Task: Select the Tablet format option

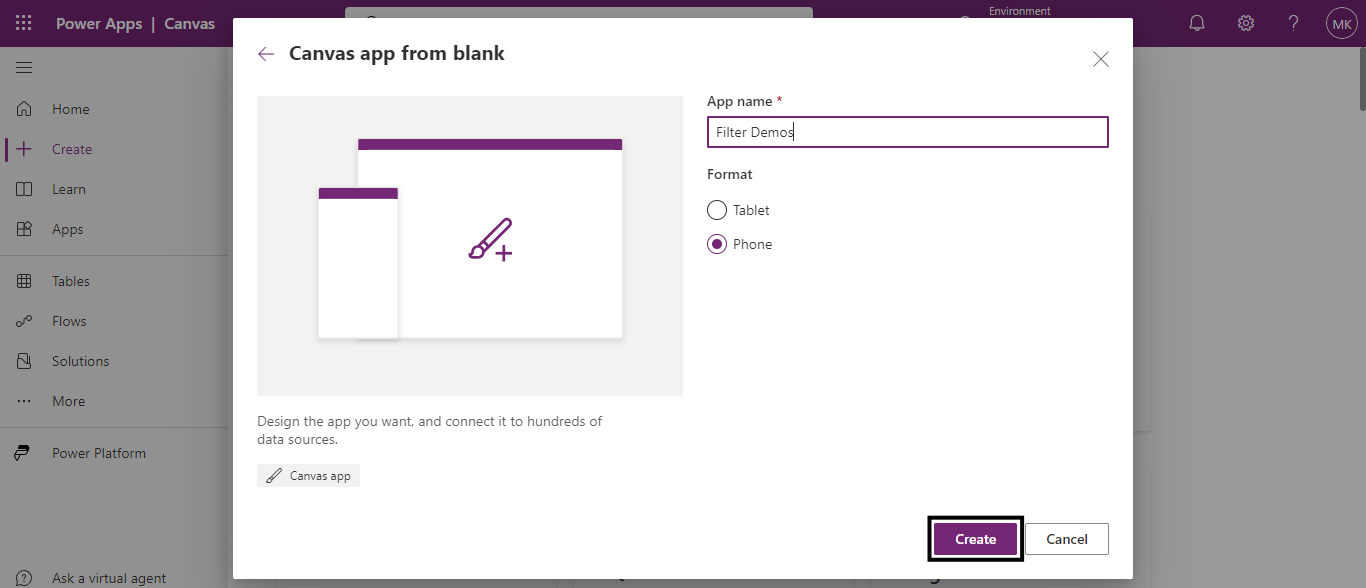Action: pyautogui.click(x=717, y=210)
